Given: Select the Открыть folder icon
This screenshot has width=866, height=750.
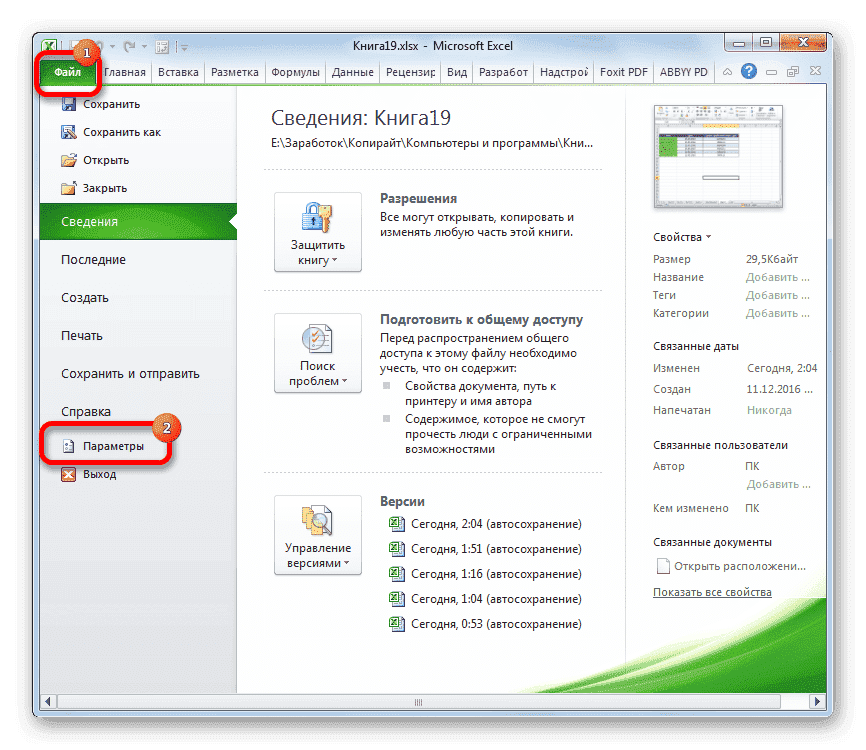Looking at the screenshot, I should 69,159.
